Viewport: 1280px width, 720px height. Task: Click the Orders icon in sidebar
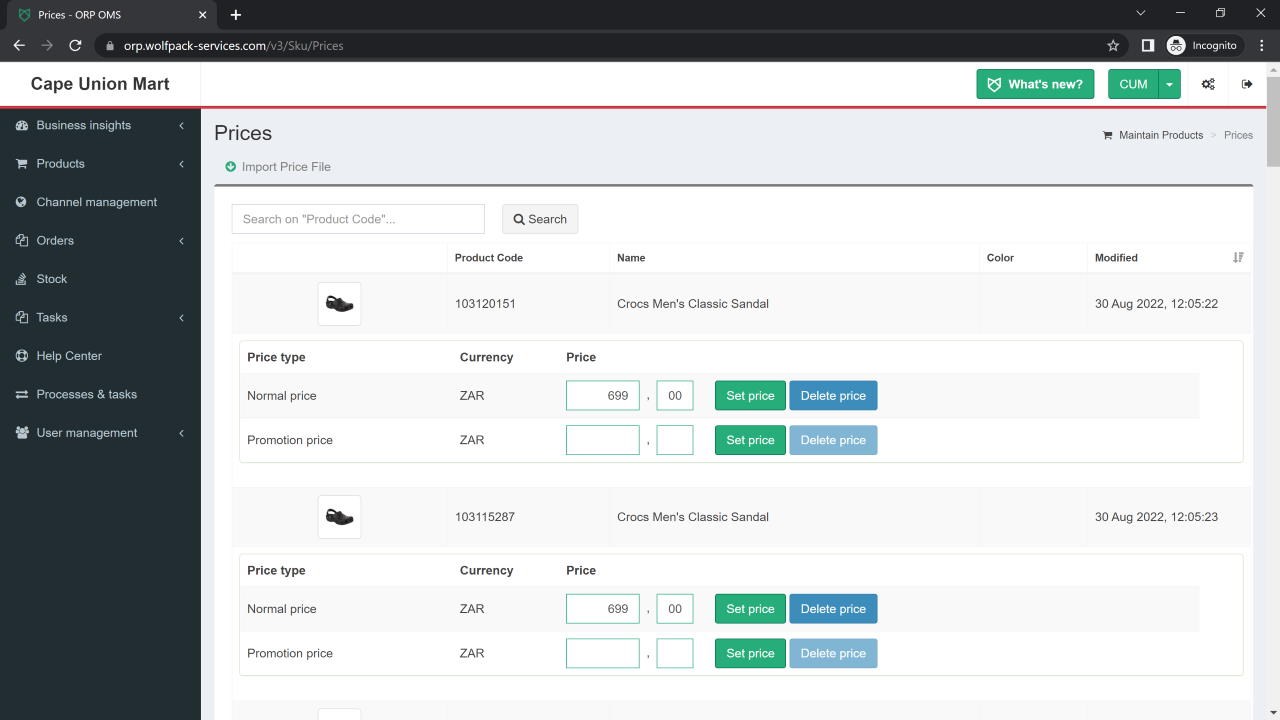click(x=22, y=241)
